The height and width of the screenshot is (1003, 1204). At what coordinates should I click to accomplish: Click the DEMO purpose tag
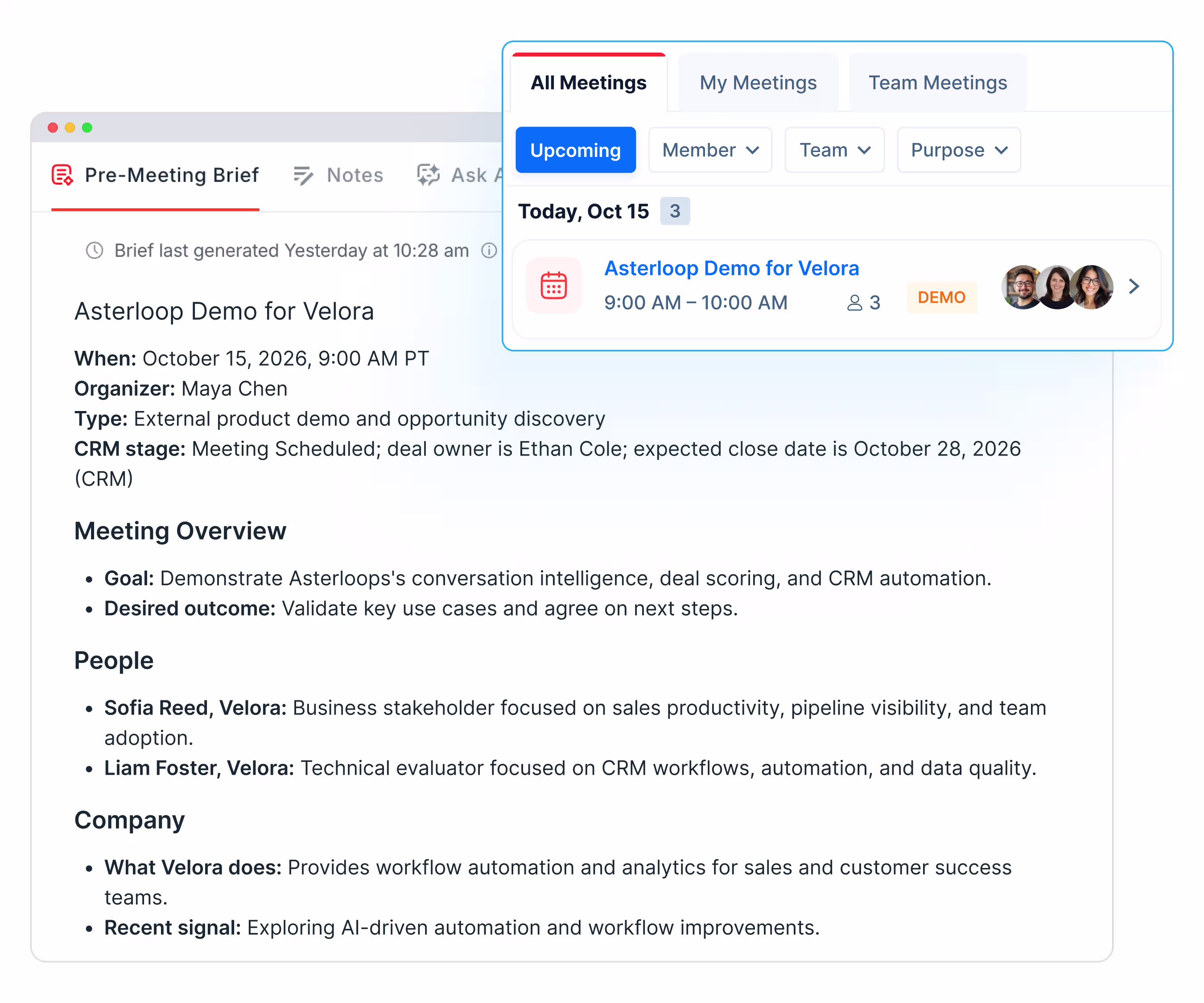(x=941, y=297)
